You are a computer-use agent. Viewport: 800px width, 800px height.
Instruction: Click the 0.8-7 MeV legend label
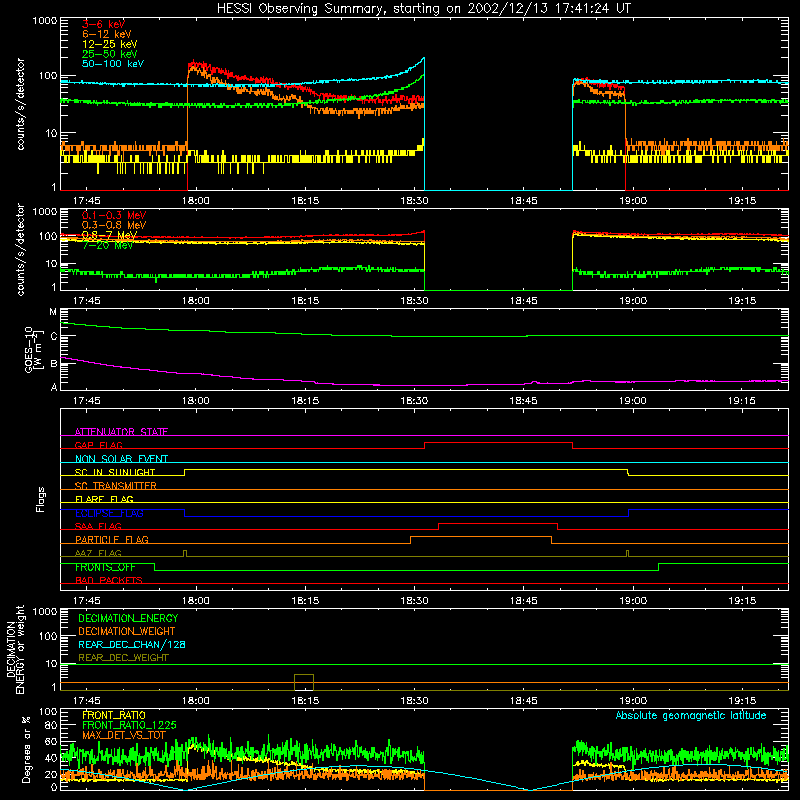click(109, 235)
